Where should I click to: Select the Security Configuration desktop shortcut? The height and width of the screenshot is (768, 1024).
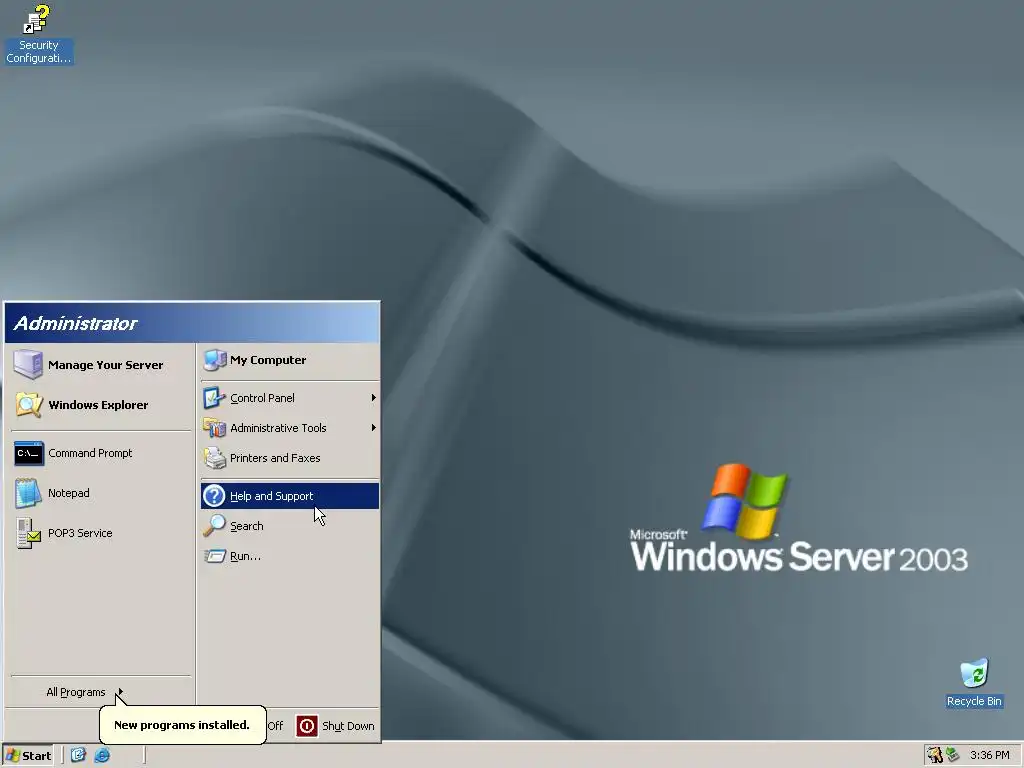click(x=39, y=34)
